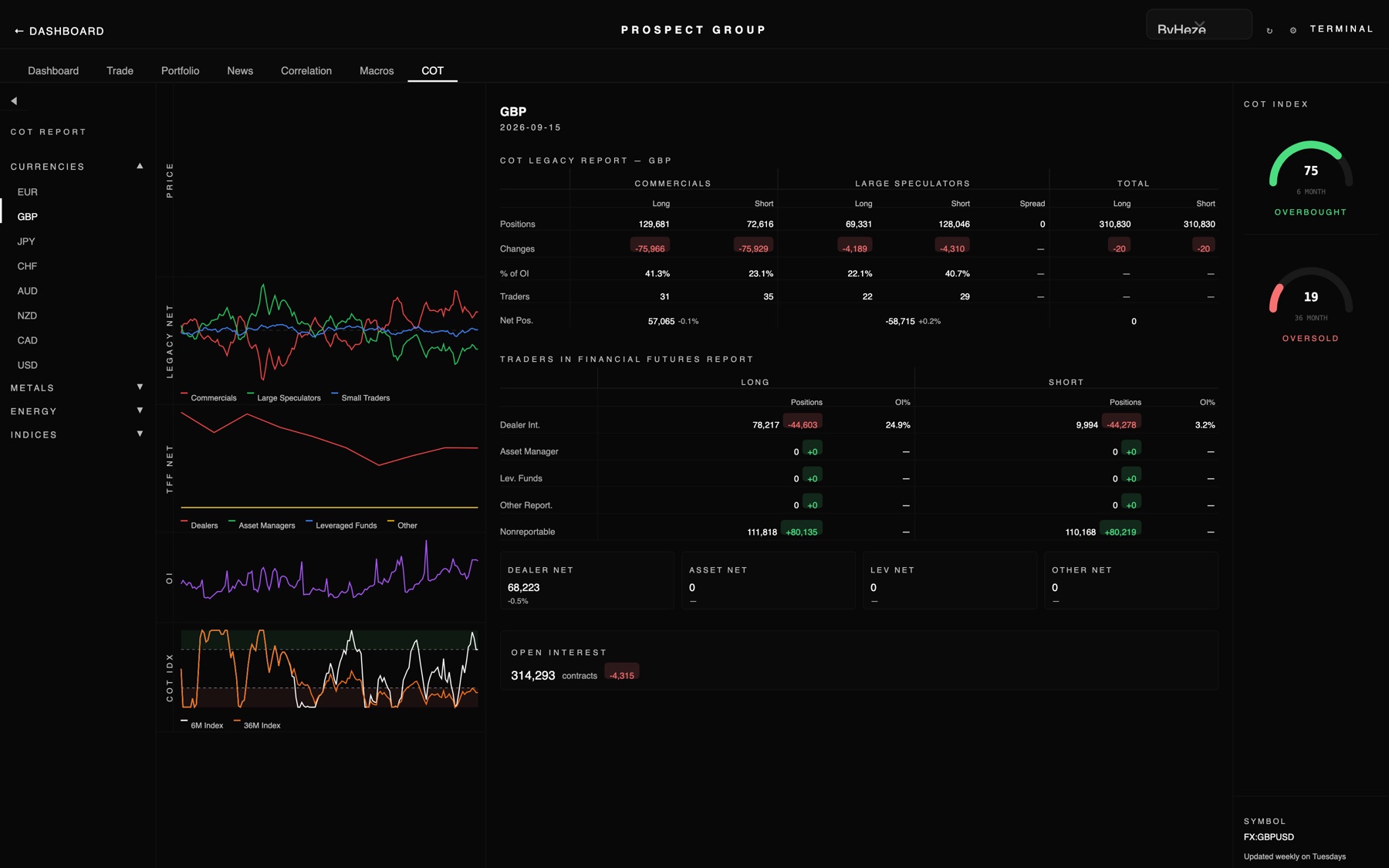Switch to the Macros tab

(x=377, y=71)
